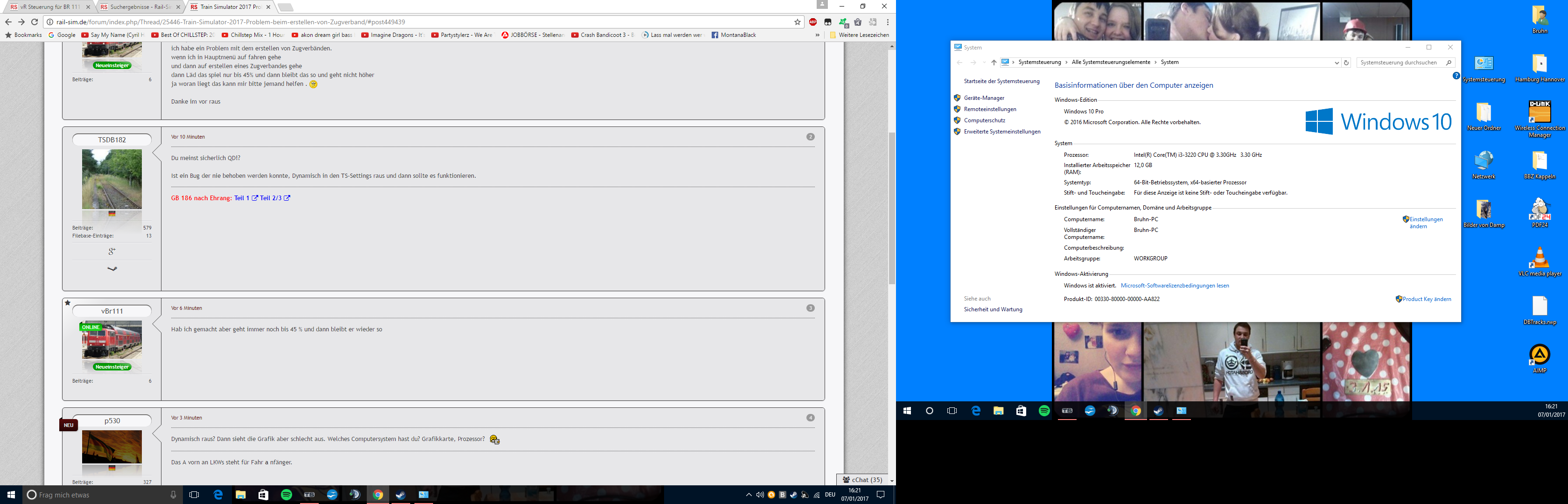The image size is (1568, 504).
Task: Open Cortana microphone voice input
Action: [173, 495]
